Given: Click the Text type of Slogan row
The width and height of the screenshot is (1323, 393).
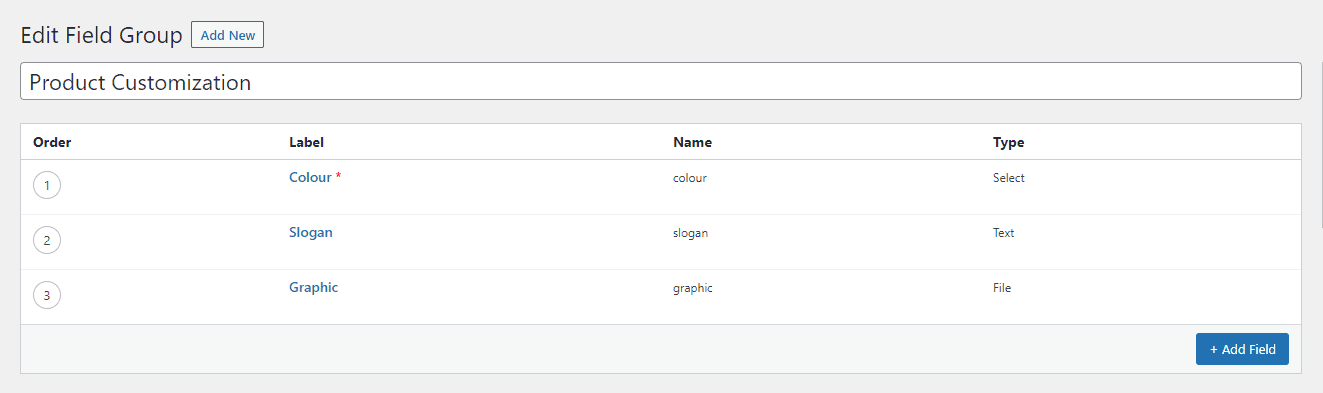Looking at the screenshot, I should 1004,233.
